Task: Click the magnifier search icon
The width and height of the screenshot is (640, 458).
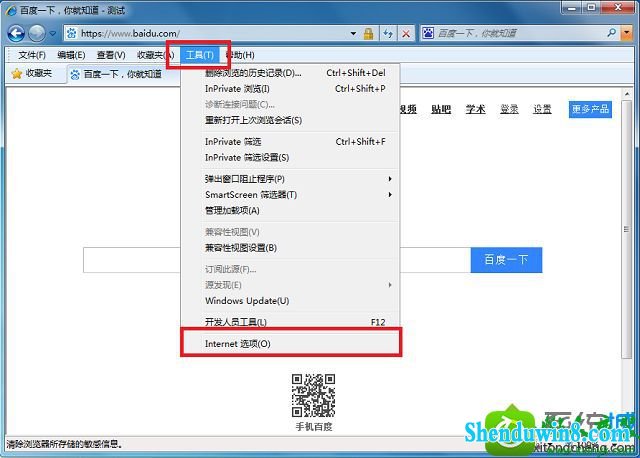Action: [x=611, y=33]
